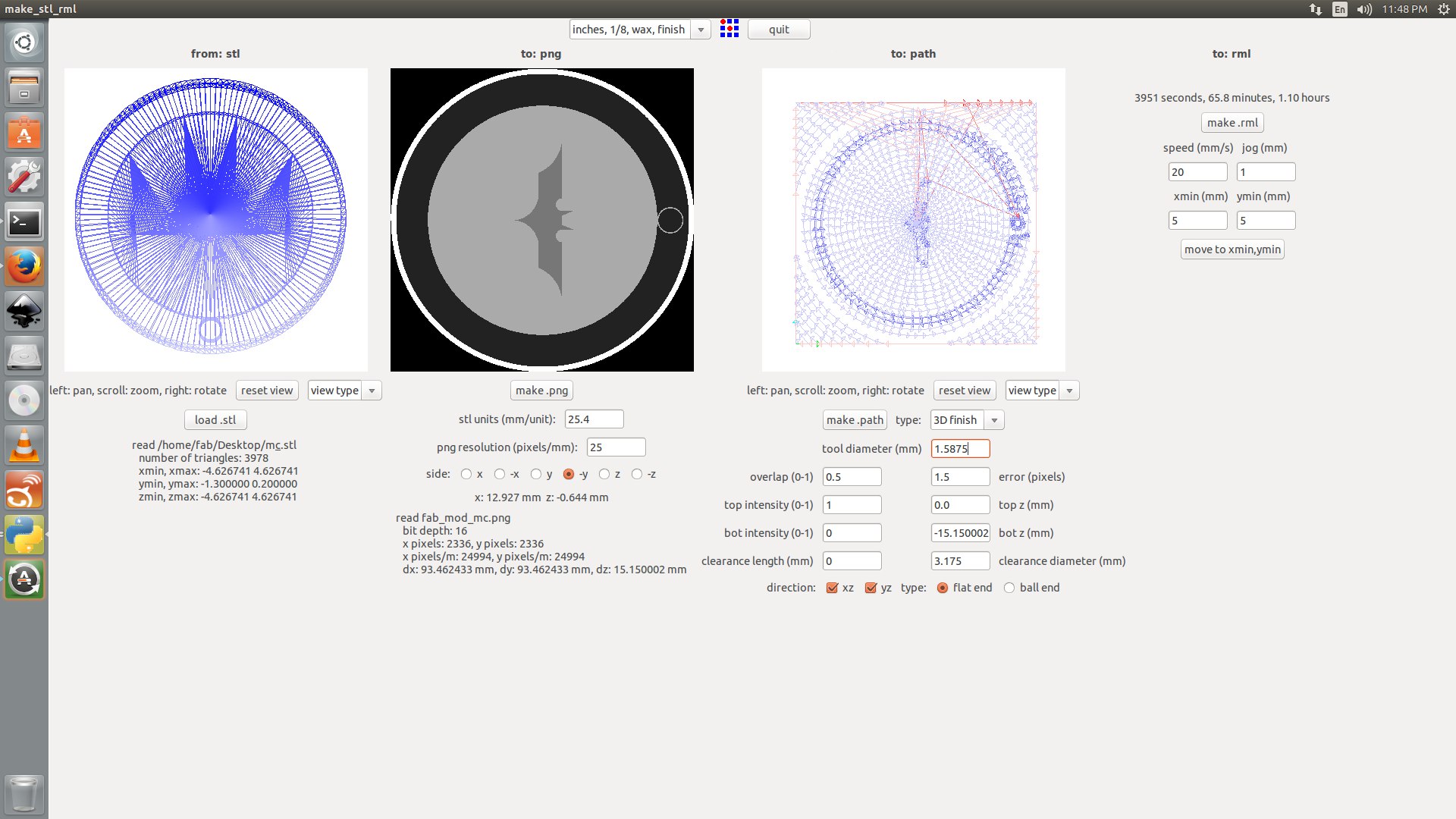Viewport: 1456px width, 819px height.
Task: Click the make .path button
Action: [855, 420]
